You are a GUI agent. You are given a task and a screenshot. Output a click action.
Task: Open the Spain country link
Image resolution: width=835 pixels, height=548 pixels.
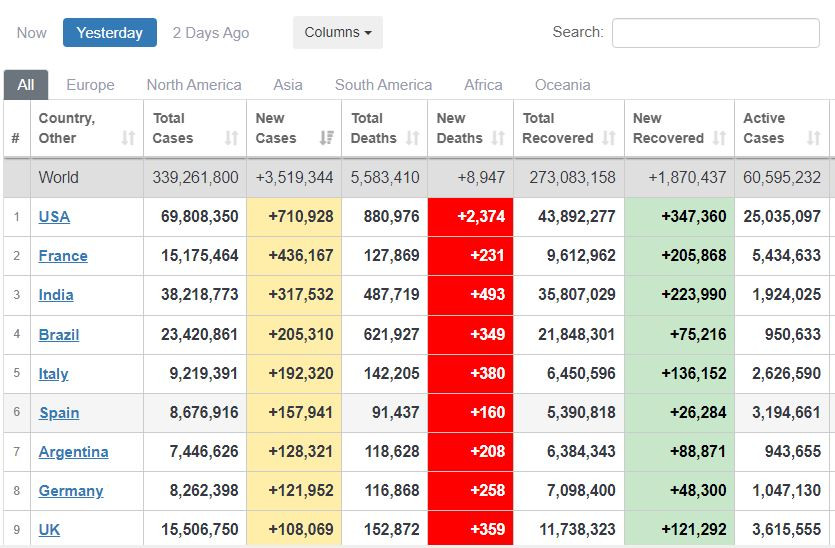click(59, 413)
